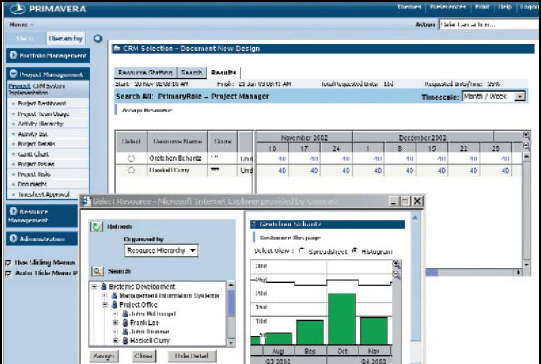
Task: Click resource tree vertical scrollbar thumb
Action: [231, 303]
